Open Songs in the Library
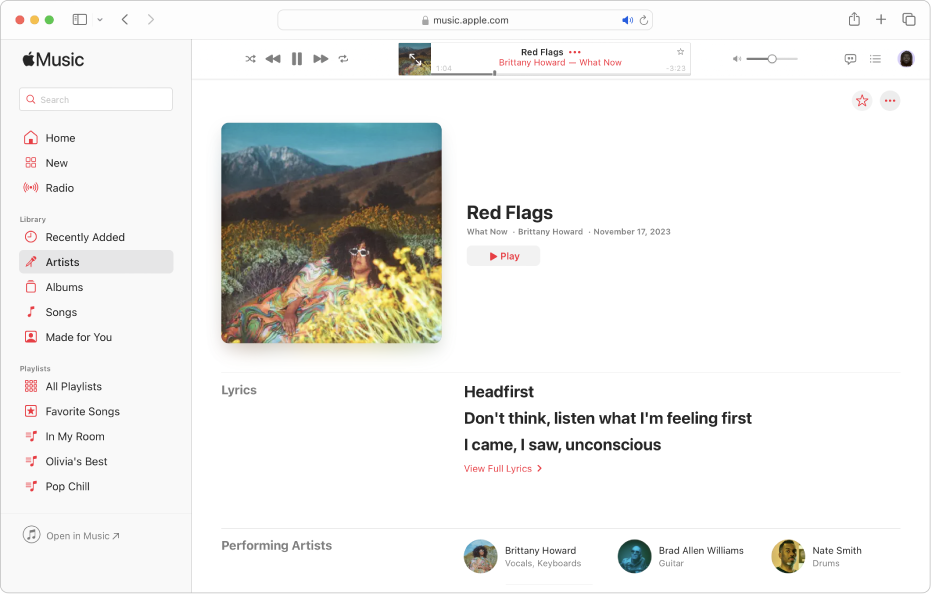This screenshot has width=932, height=596. pyautogui.click(x=96, y=312)
